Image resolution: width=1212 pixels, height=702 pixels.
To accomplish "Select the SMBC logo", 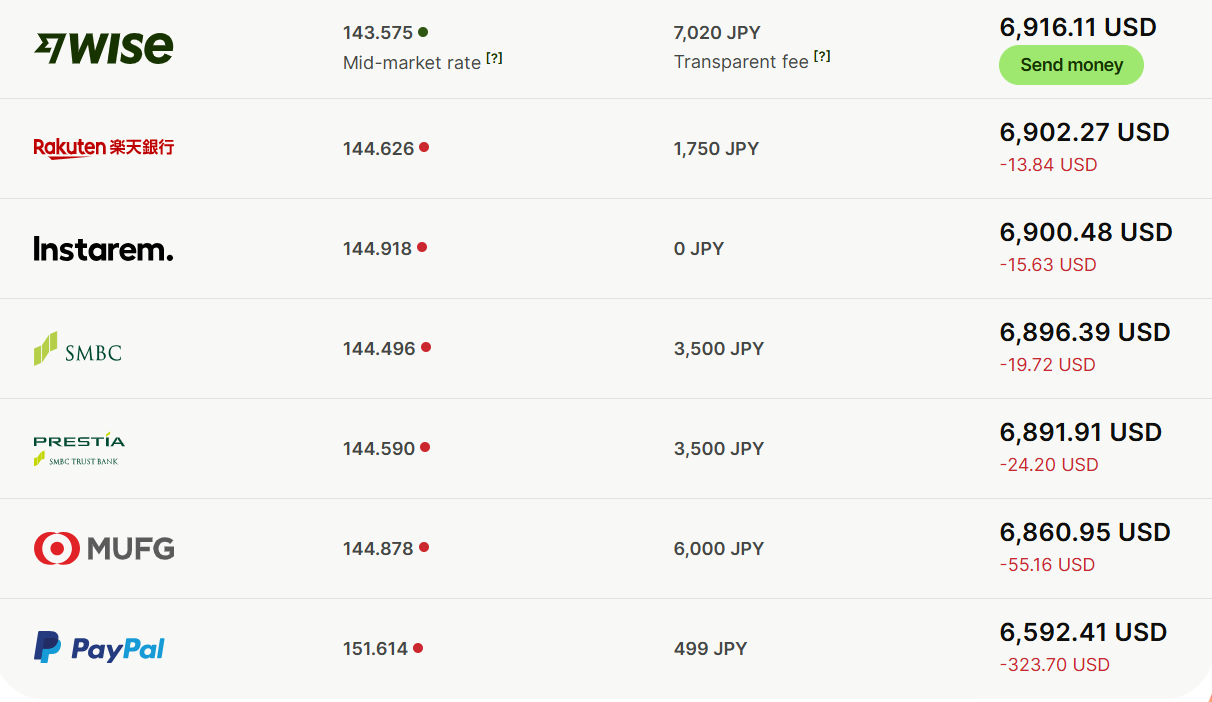I will click(78, 349).
